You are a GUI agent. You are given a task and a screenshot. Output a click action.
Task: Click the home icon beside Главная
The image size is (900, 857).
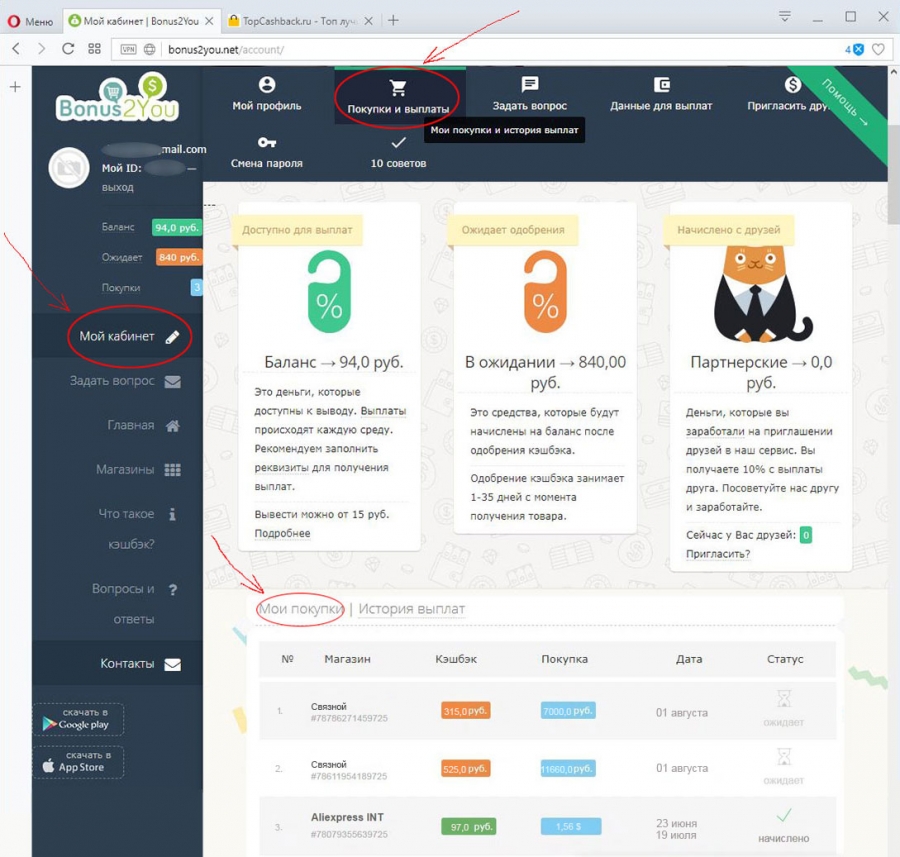click(x=172, y=426)
